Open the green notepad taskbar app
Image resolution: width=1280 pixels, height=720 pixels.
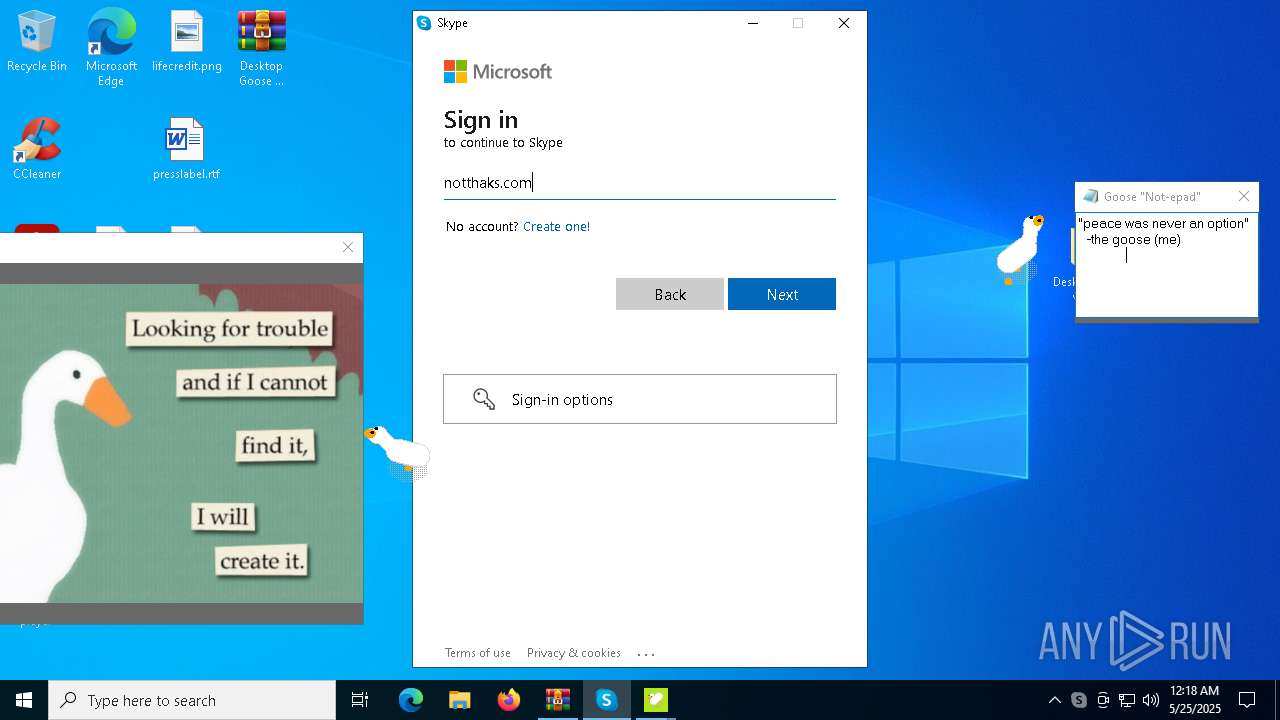click(655, 700)
